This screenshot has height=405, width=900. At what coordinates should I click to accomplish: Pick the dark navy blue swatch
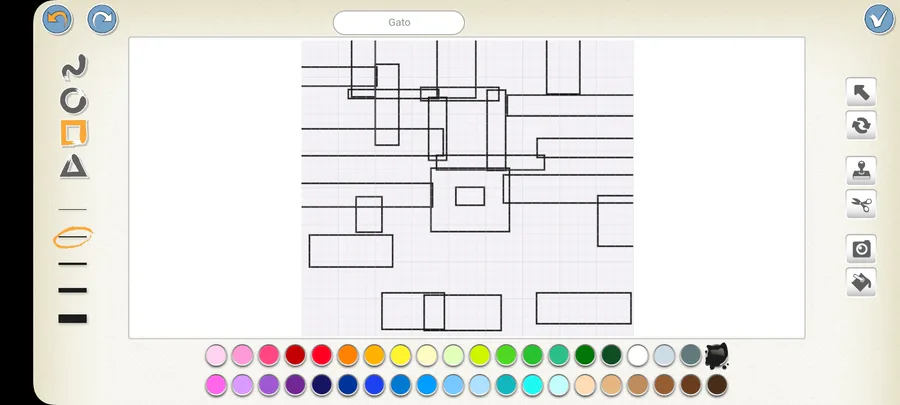point(322,385)
